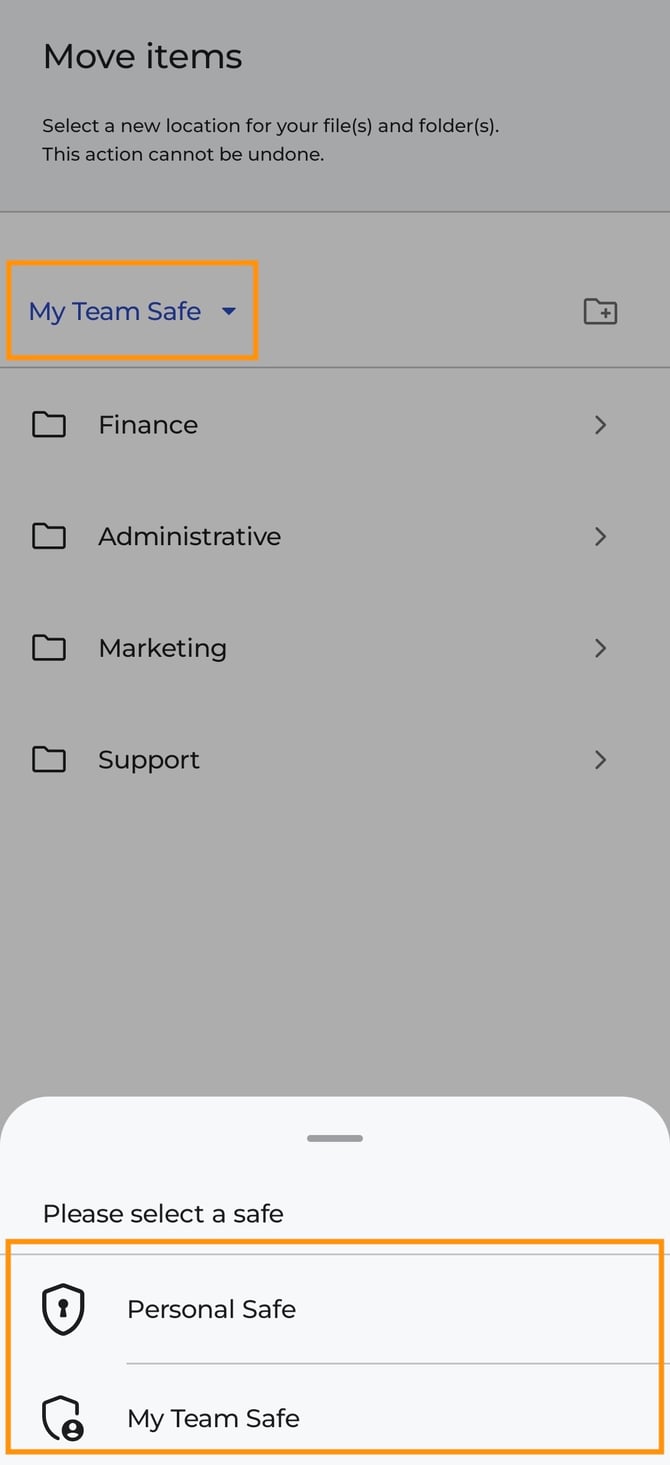
Task: Open the Administrative folder entry
Action: click(x=189, y=536)
